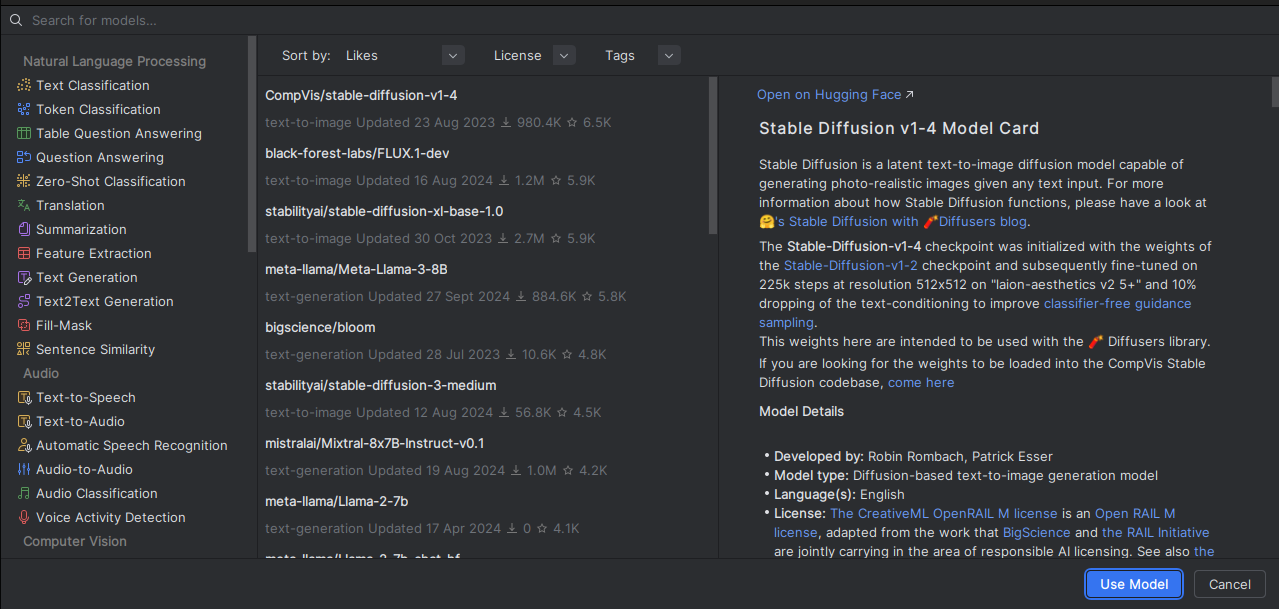Expand the License filter dropdown
The image size is (1279, 609).
pos(564,56)
